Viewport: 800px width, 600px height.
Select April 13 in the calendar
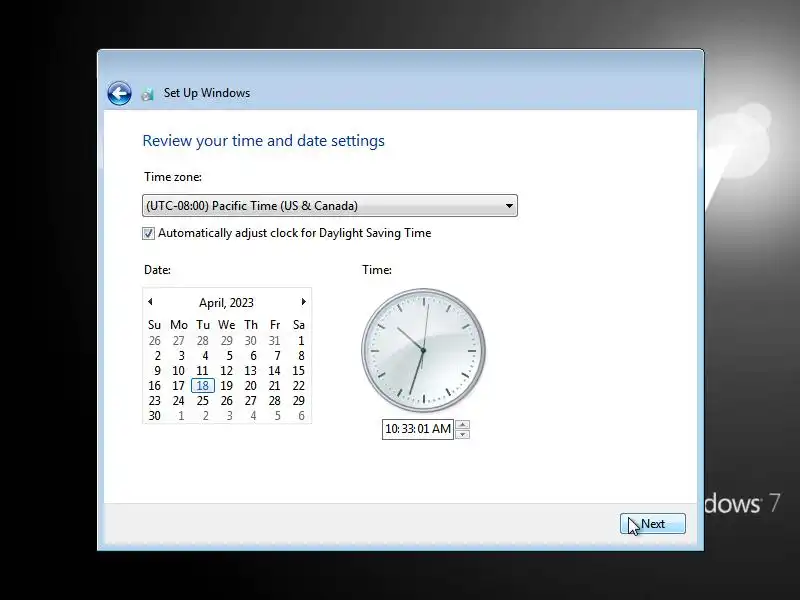click(251, 371)
